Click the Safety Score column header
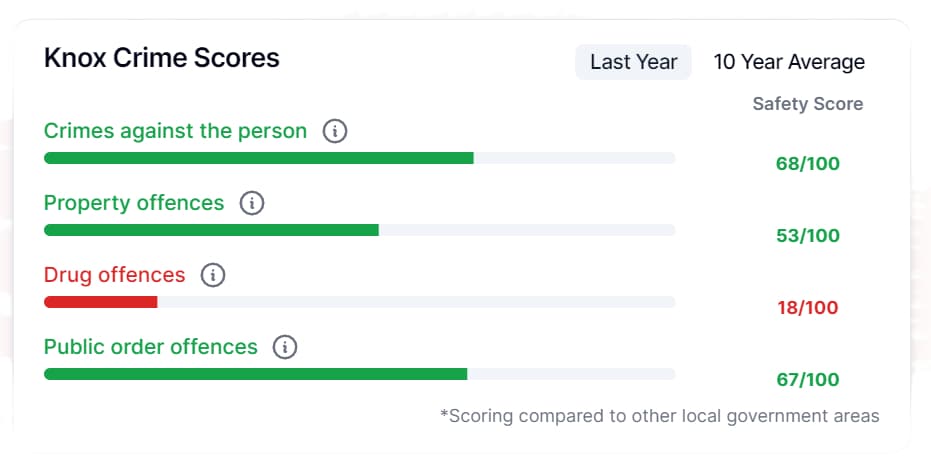931x473 pixels. [x=807, y=104]
